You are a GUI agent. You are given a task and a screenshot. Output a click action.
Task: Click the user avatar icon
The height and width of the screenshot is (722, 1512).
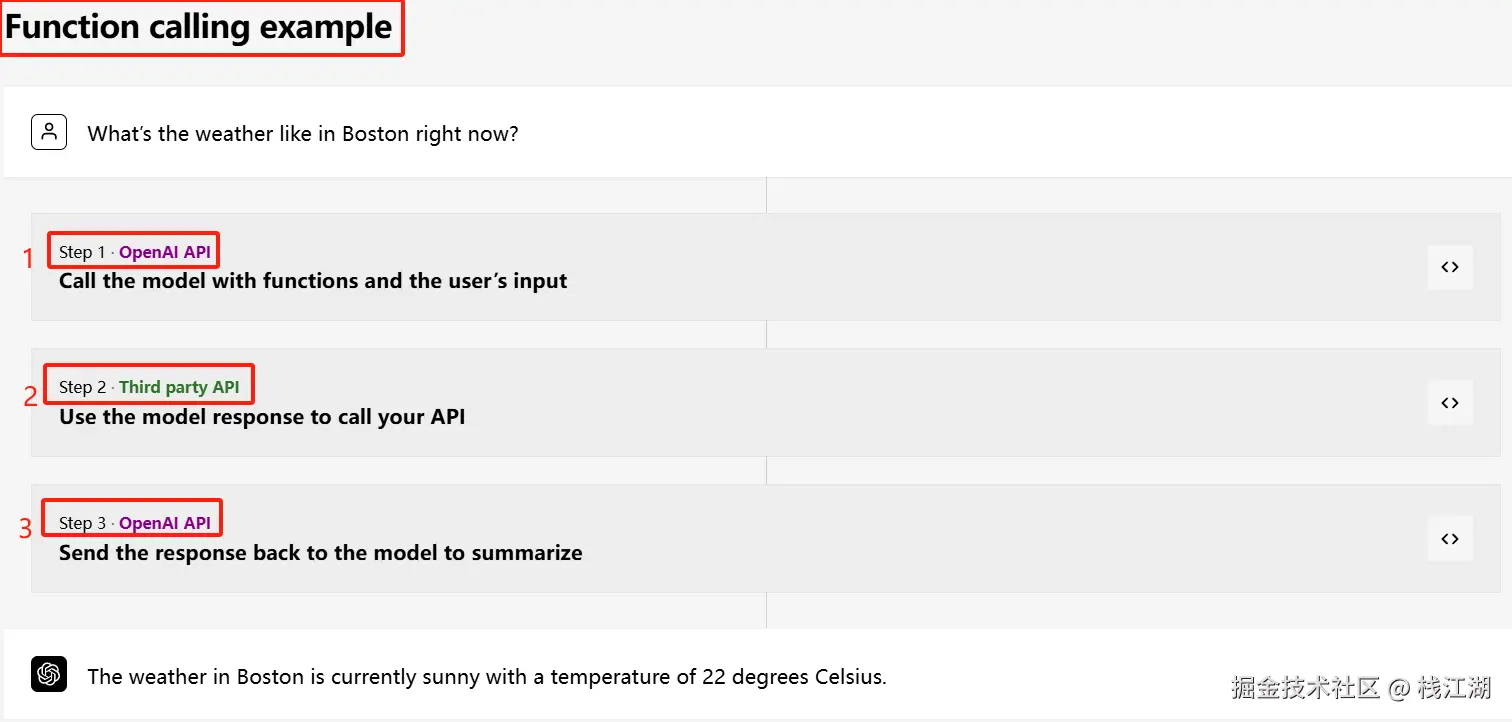point(49,132)
